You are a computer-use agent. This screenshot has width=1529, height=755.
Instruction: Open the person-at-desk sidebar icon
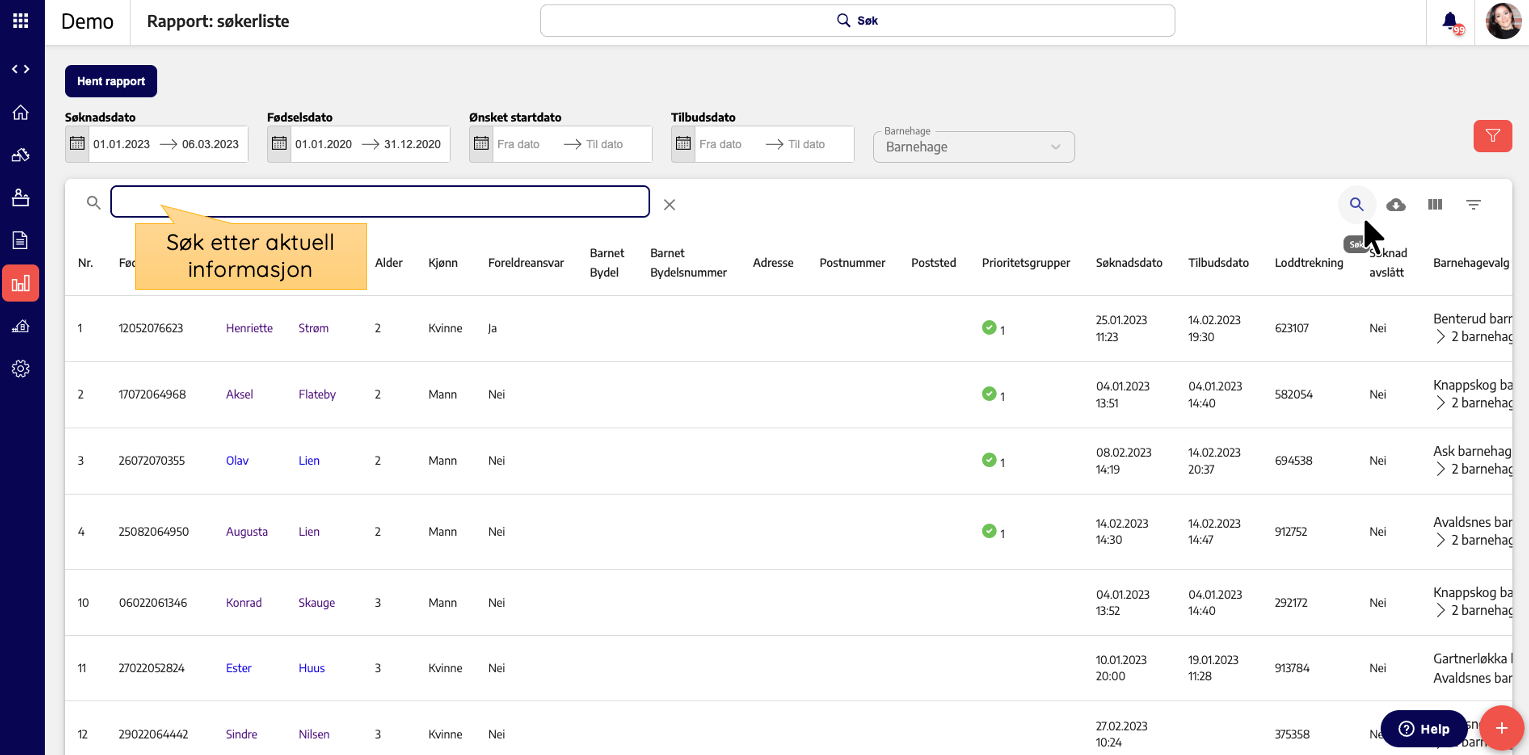pyautogui.click(x=20, y=197)
